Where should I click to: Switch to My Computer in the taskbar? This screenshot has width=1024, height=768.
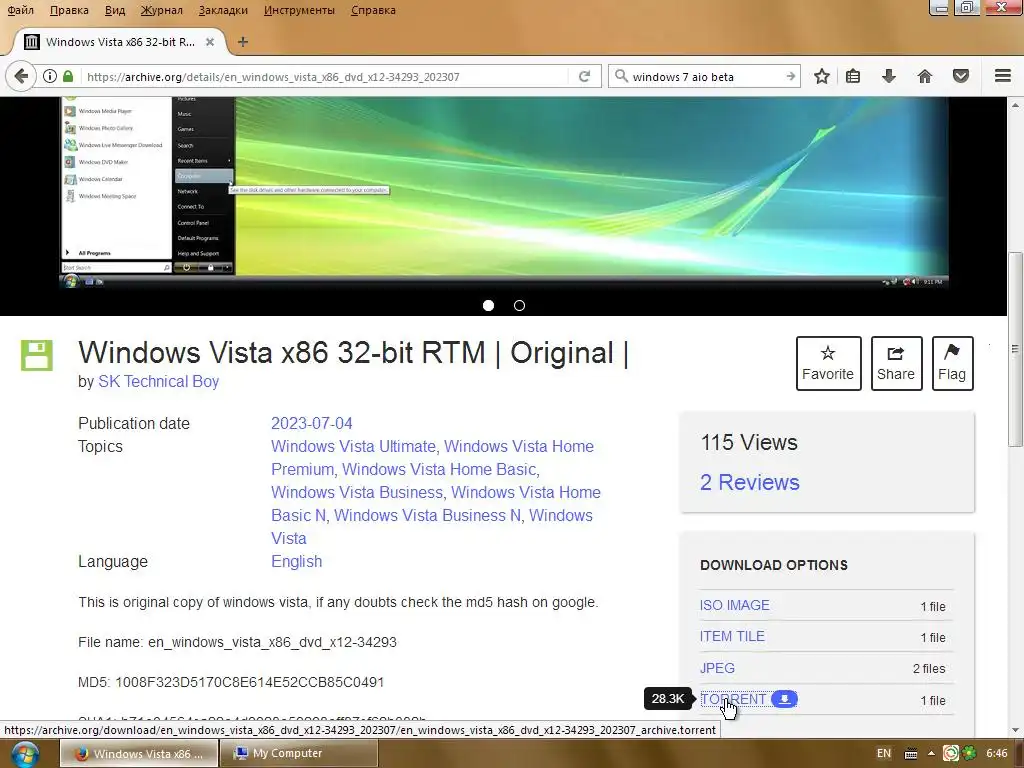[x=298, y=754]
